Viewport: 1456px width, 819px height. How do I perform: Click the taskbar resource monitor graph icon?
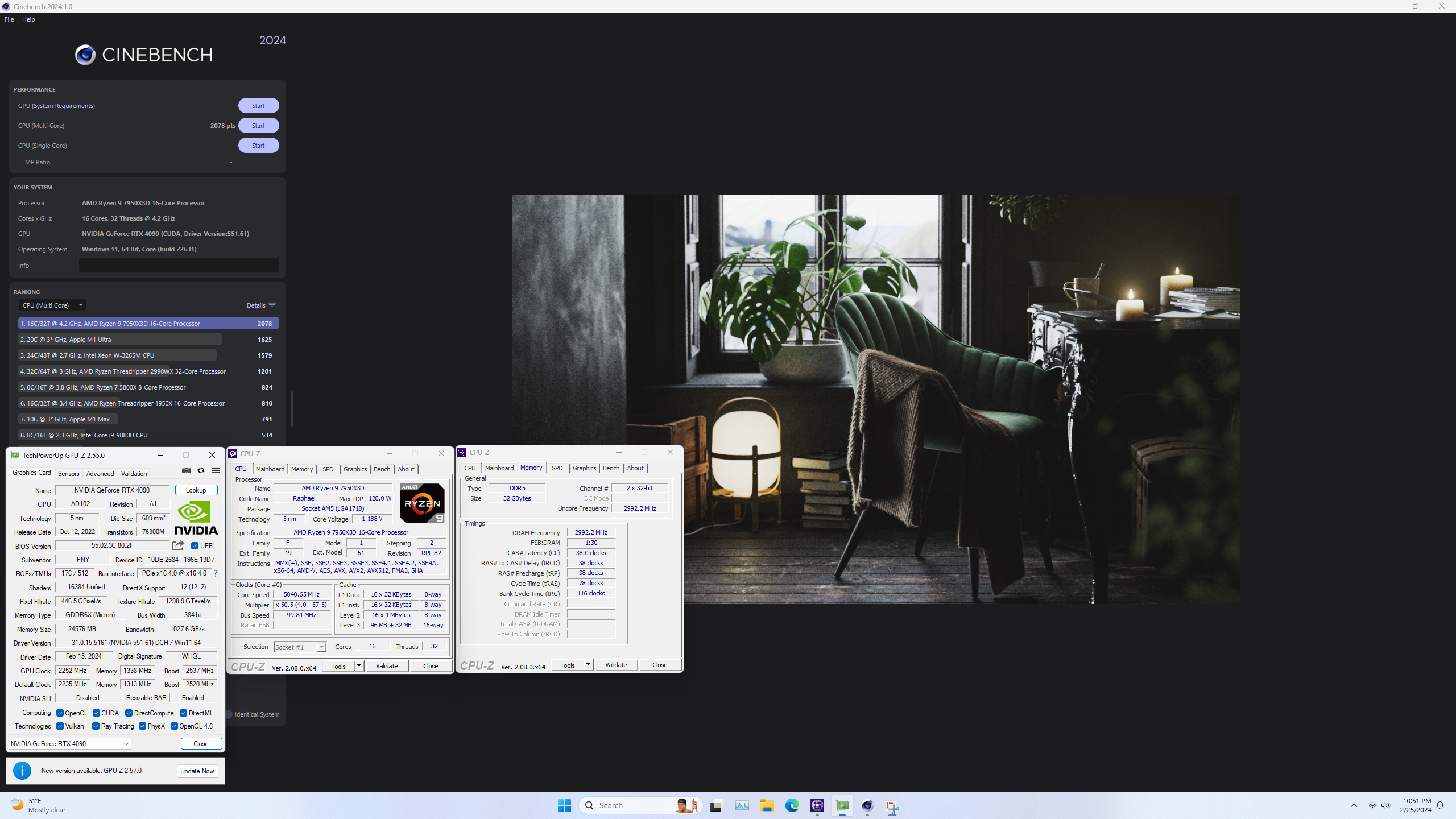coord(742,805)
